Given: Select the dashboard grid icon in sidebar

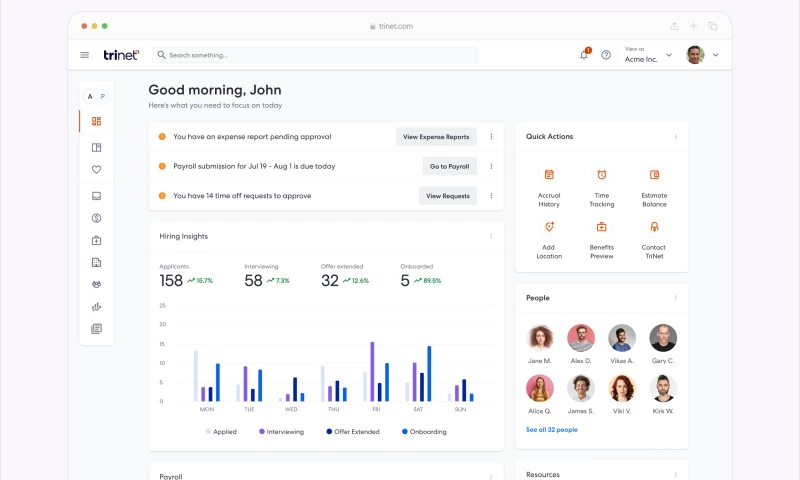Looking at the screenshot, I should click(96, 121).
